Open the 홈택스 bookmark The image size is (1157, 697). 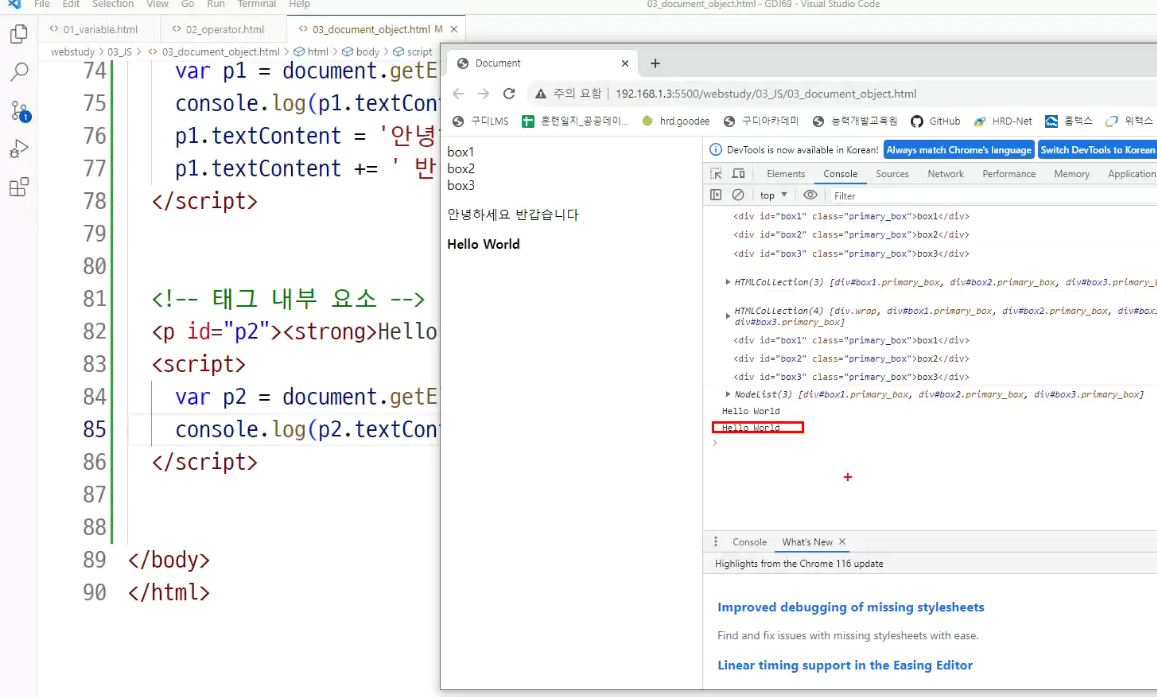1068,121
